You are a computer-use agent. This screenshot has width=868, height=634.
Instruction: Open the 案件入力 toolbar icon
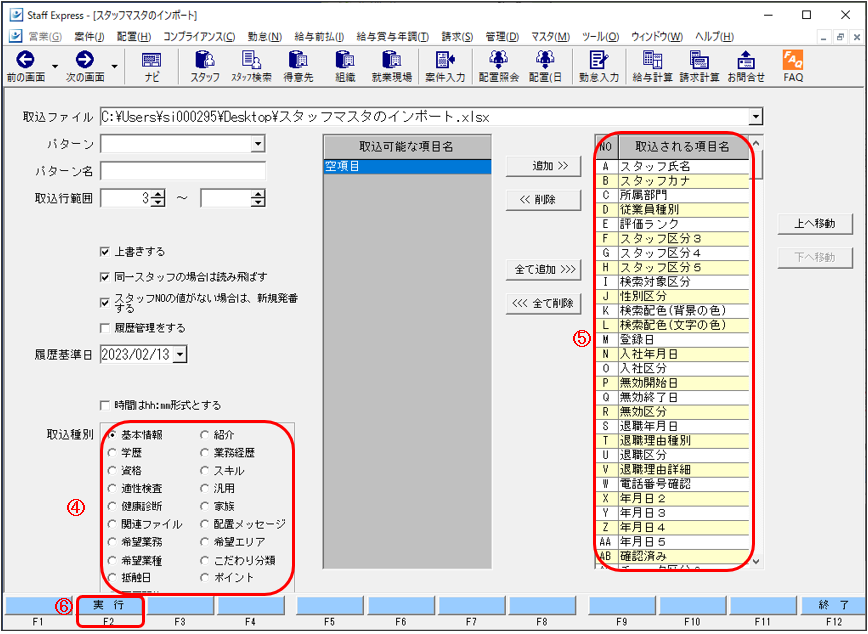tap(445, 66)
